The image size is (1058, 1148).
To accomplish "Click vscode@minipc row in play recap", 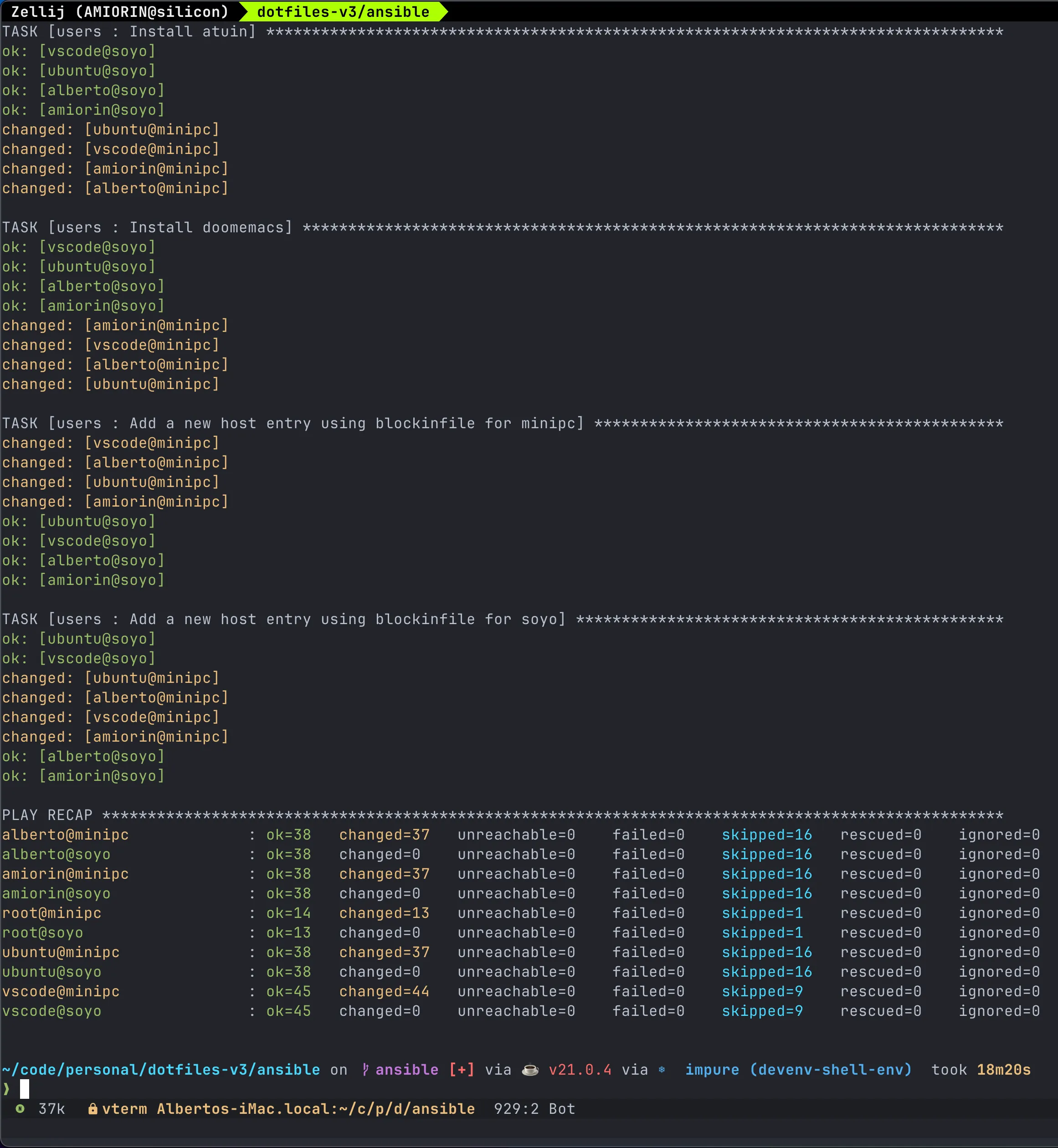I will [x=61, y=991].
